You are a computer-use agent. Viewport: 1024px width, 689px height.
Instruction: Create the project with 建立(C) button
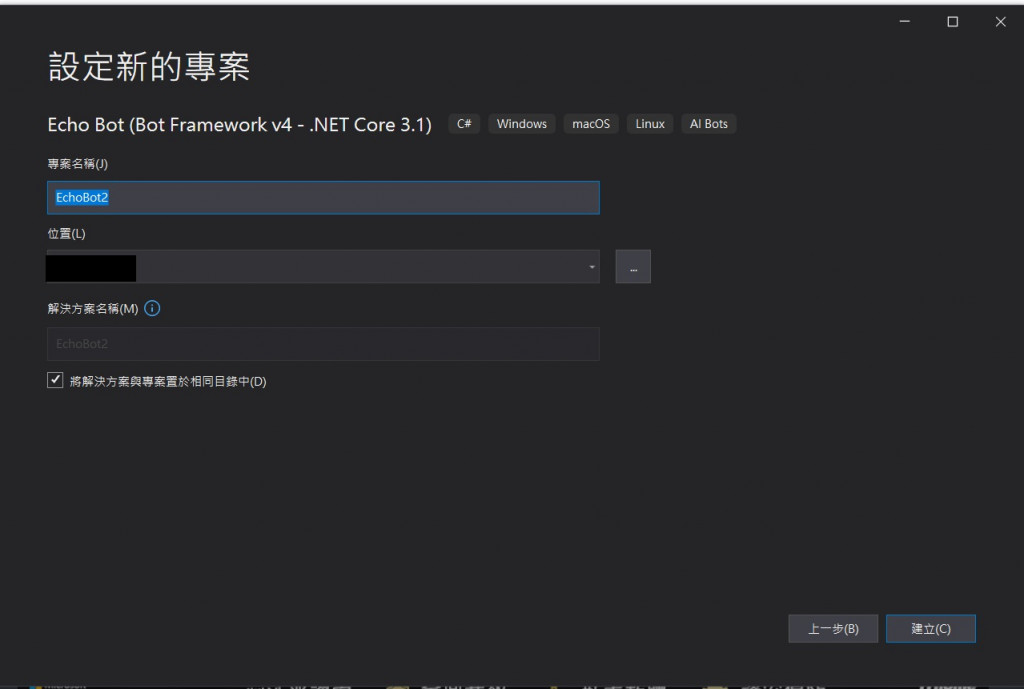[x=931, y=629]
